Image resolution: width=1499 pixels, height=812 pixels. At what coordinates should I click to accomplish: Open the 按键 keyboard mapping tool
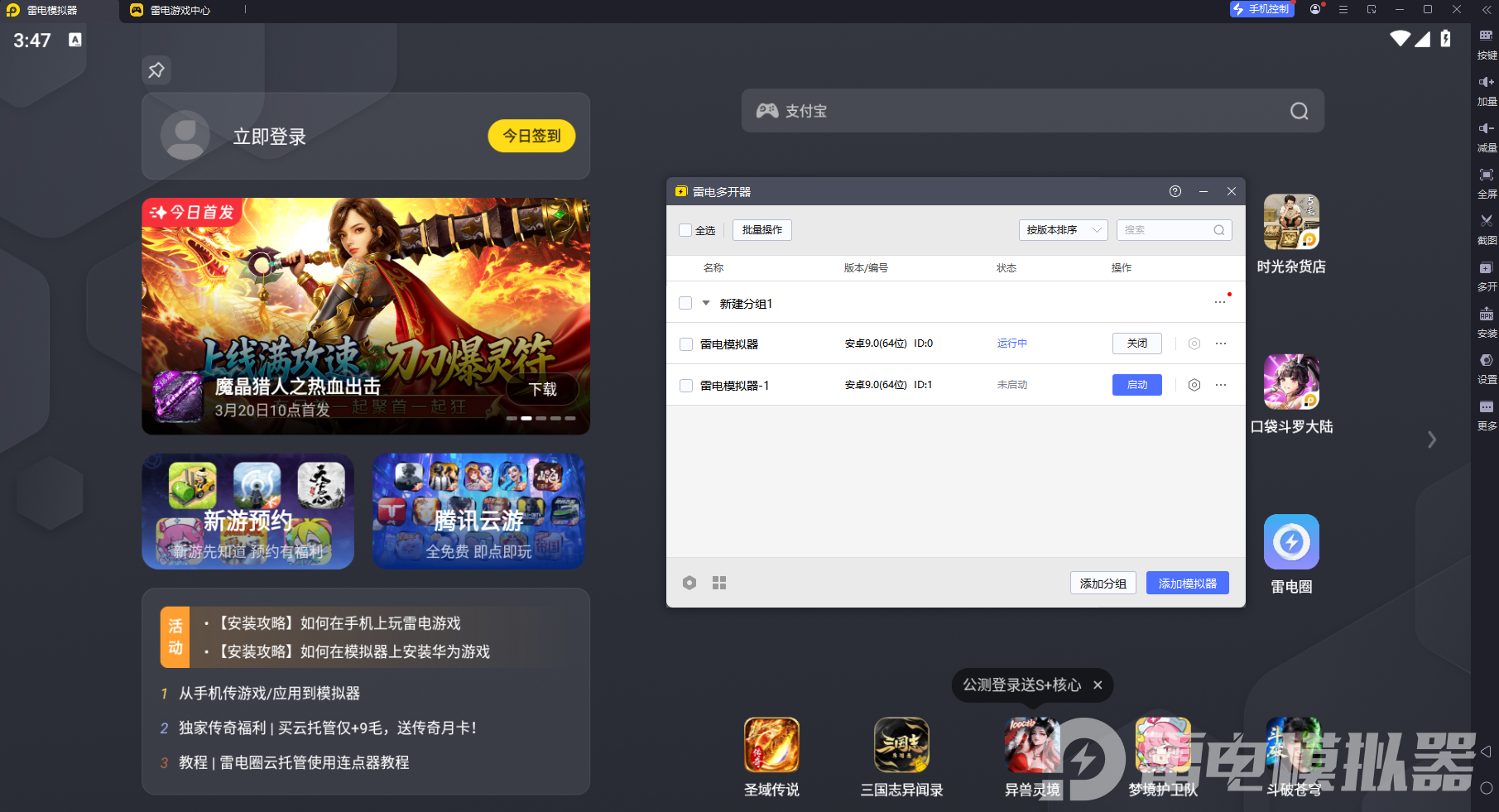tap(1487, 43)
